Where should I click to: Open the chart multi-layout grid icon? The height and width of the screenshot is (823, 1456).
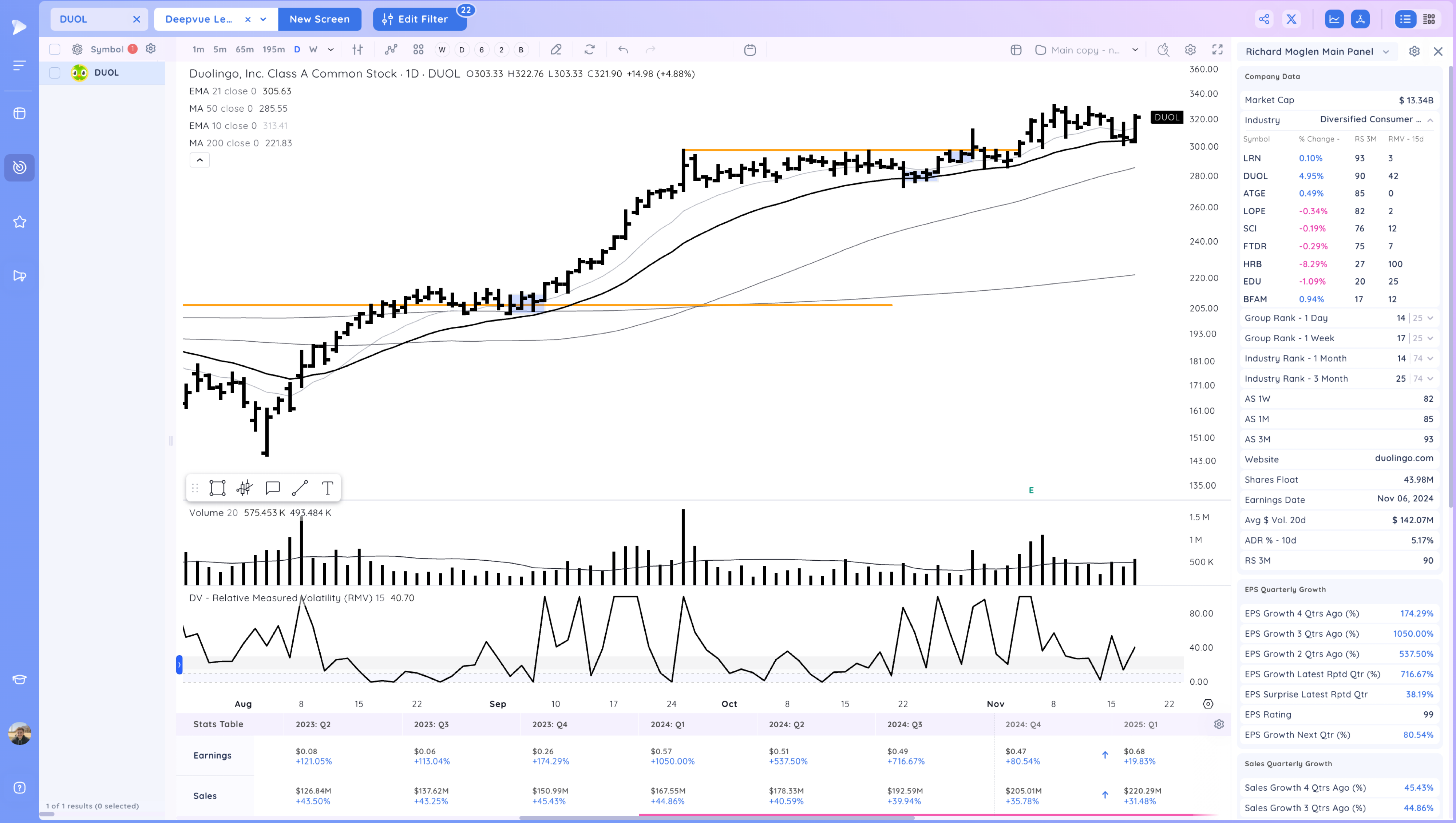pyautogui.click(x=419, y=50)
